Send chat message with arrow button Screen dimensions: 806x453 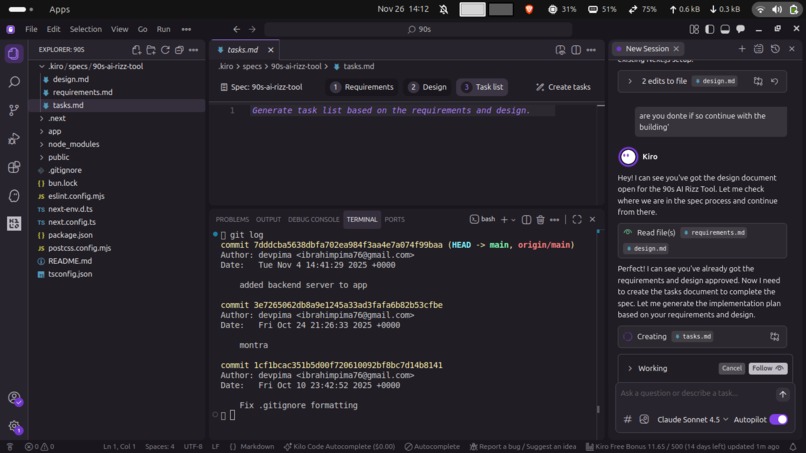[782, 394]
